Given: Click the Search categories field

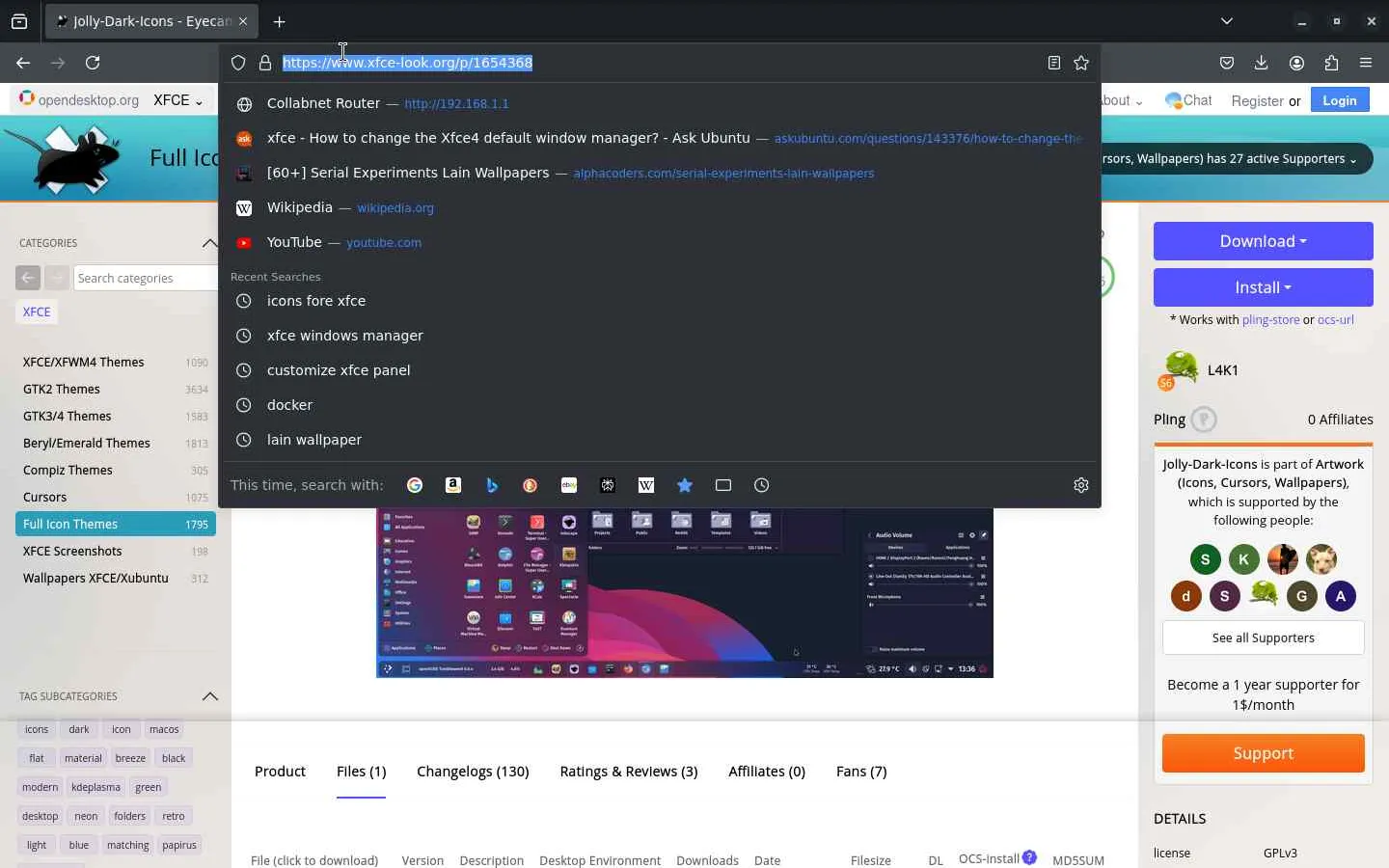Looking at the screenshot, I should (x=145, y=278).
